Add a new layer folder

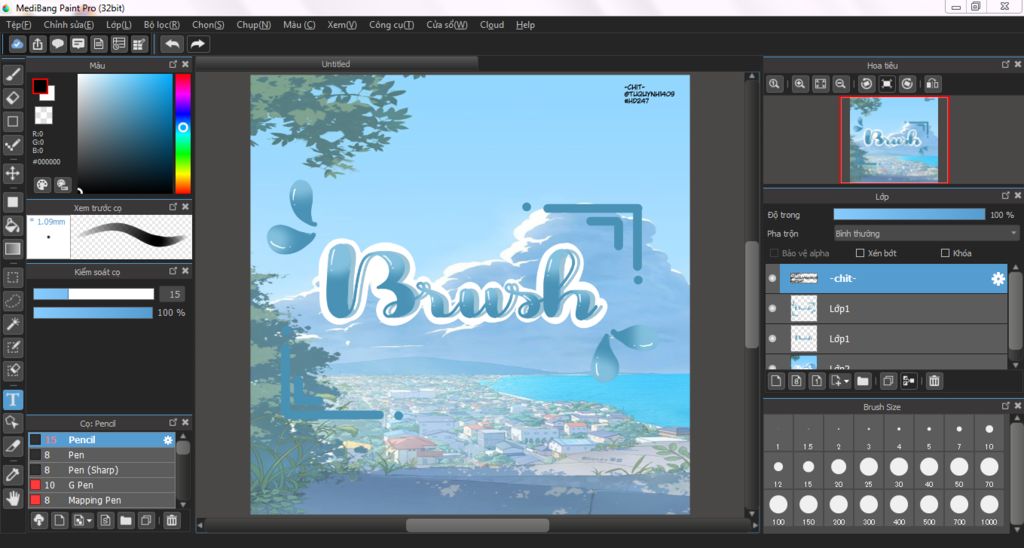point(863,381)
